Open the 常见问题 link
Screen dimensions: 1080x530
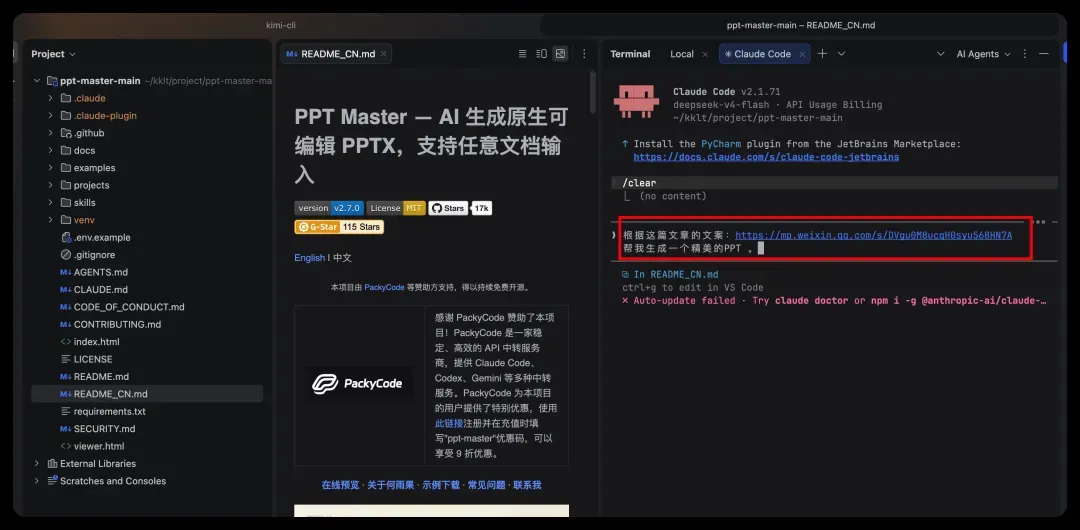pos(486,485)
